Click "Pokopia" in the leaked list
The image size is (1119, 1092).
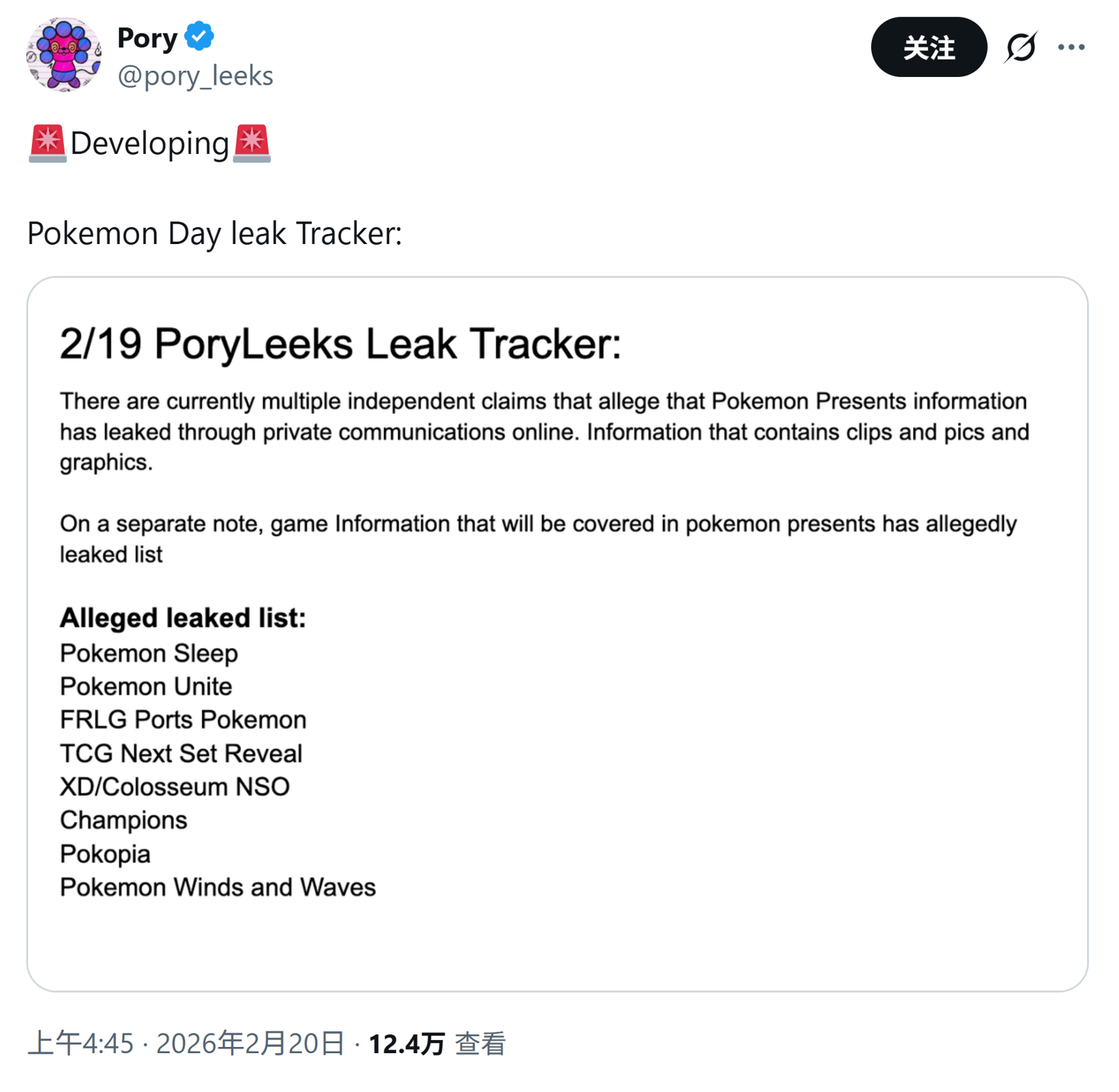(105, 853)
